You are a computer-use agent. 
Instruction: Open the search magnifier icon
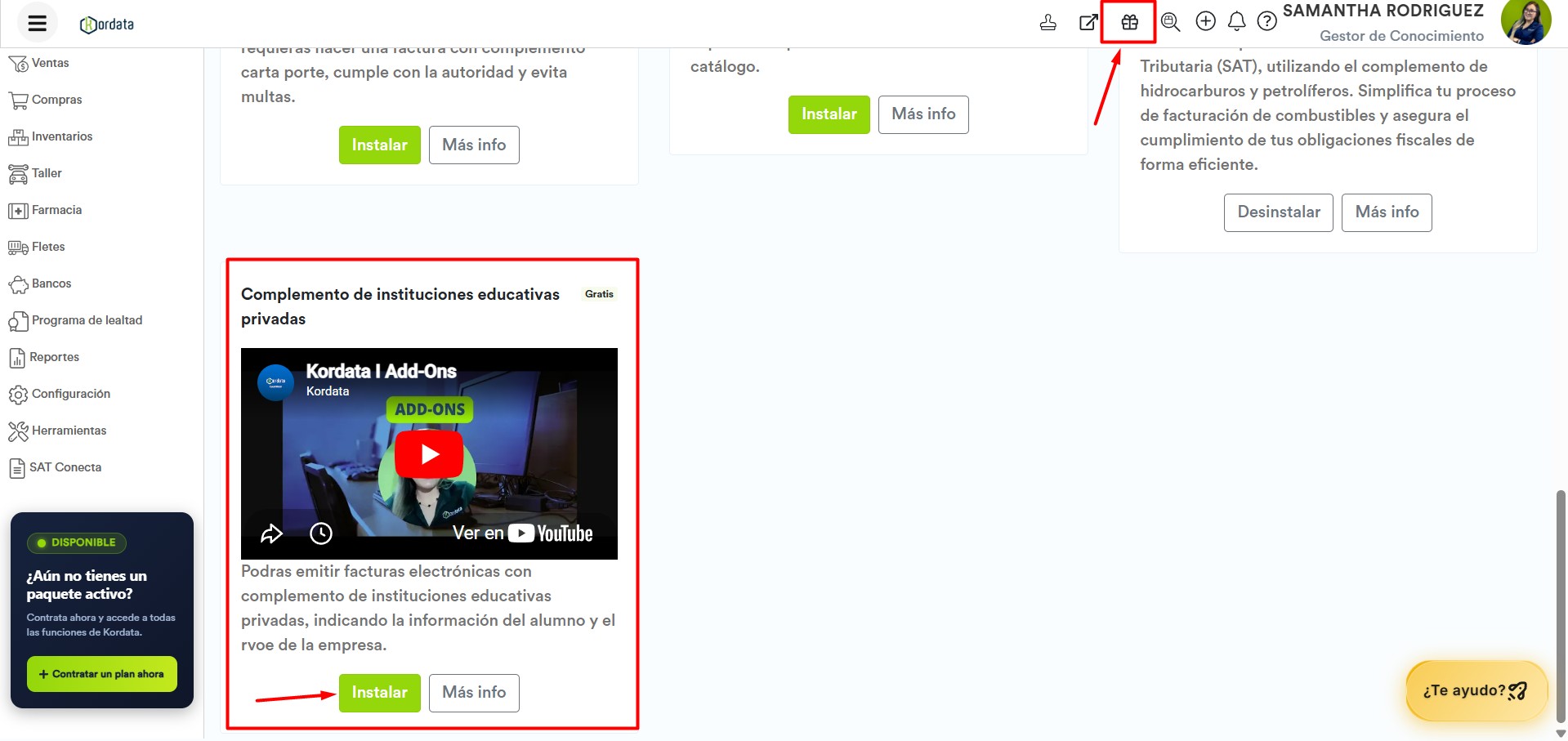[1170, 22]
